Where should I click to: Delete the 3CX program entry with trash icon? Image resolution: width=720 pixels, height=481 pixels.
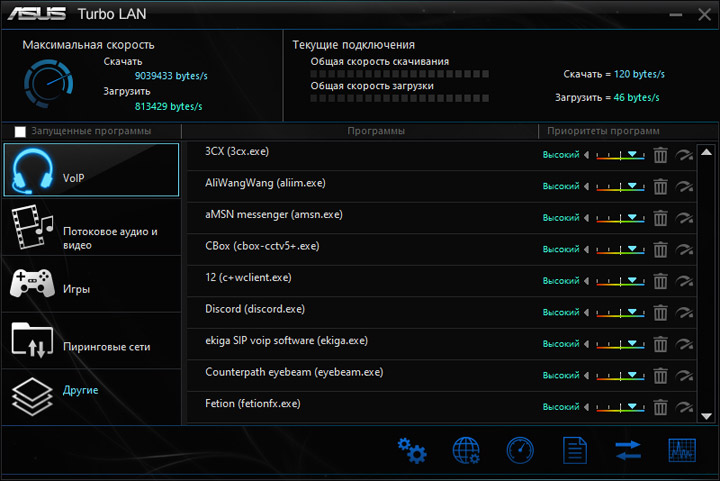[660, 155]
